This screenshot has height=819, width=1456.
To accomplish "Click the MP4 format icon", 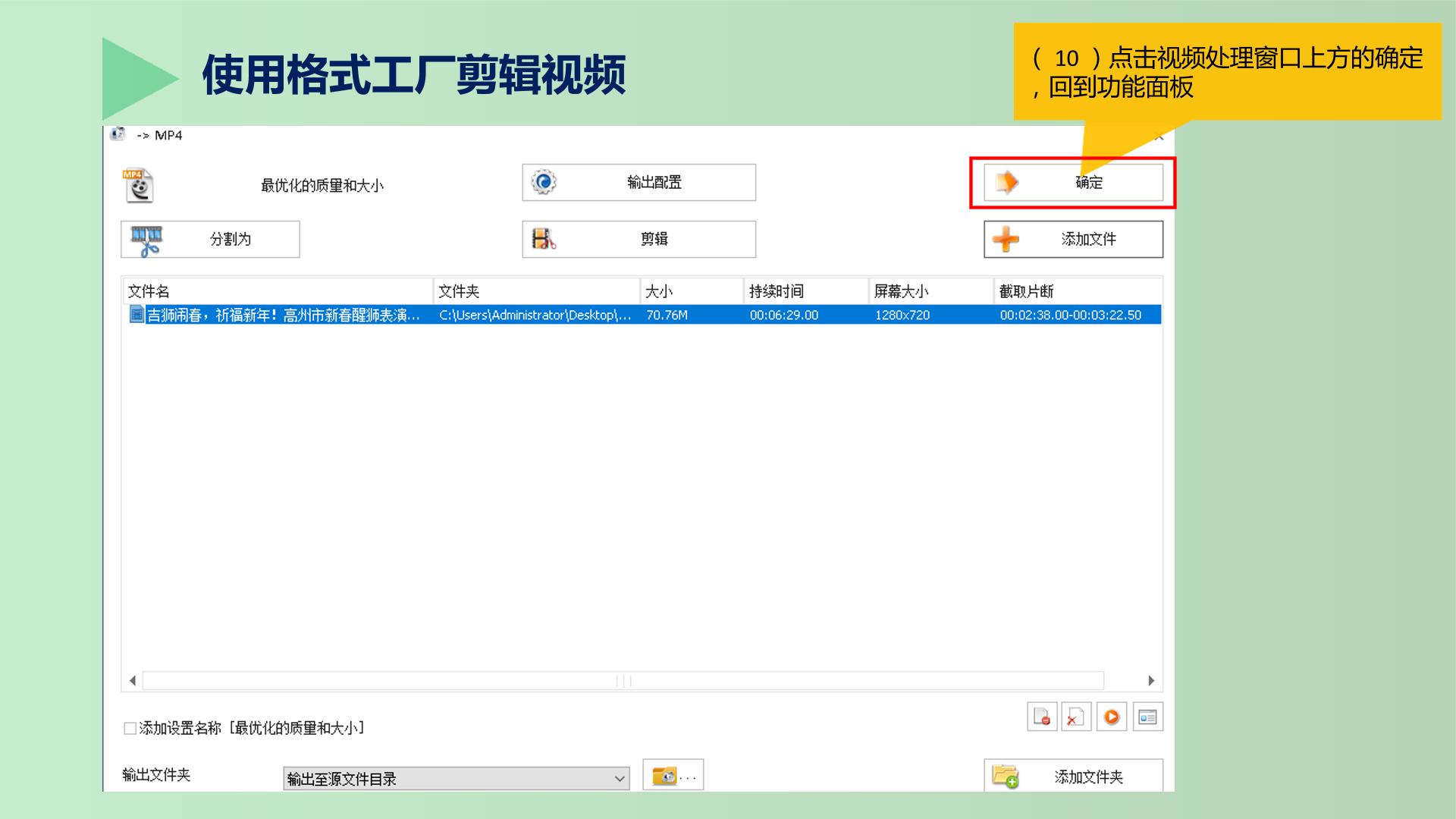I will pyautogui.click(x=138, y=185).
